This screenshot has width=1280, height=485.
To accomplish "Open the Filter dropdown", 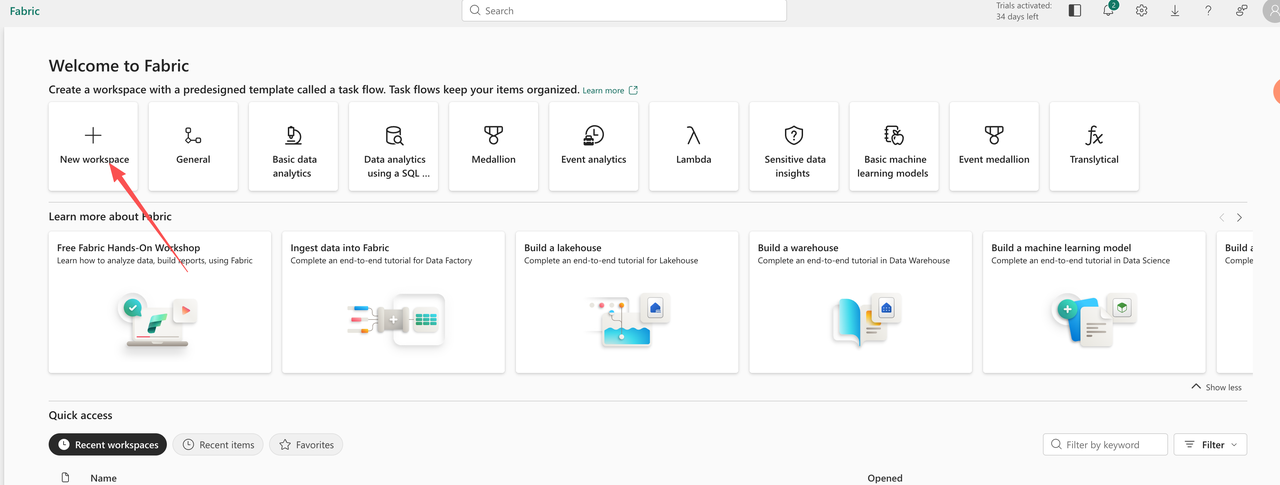I will pyautogui.click(x=1210, y=445).
